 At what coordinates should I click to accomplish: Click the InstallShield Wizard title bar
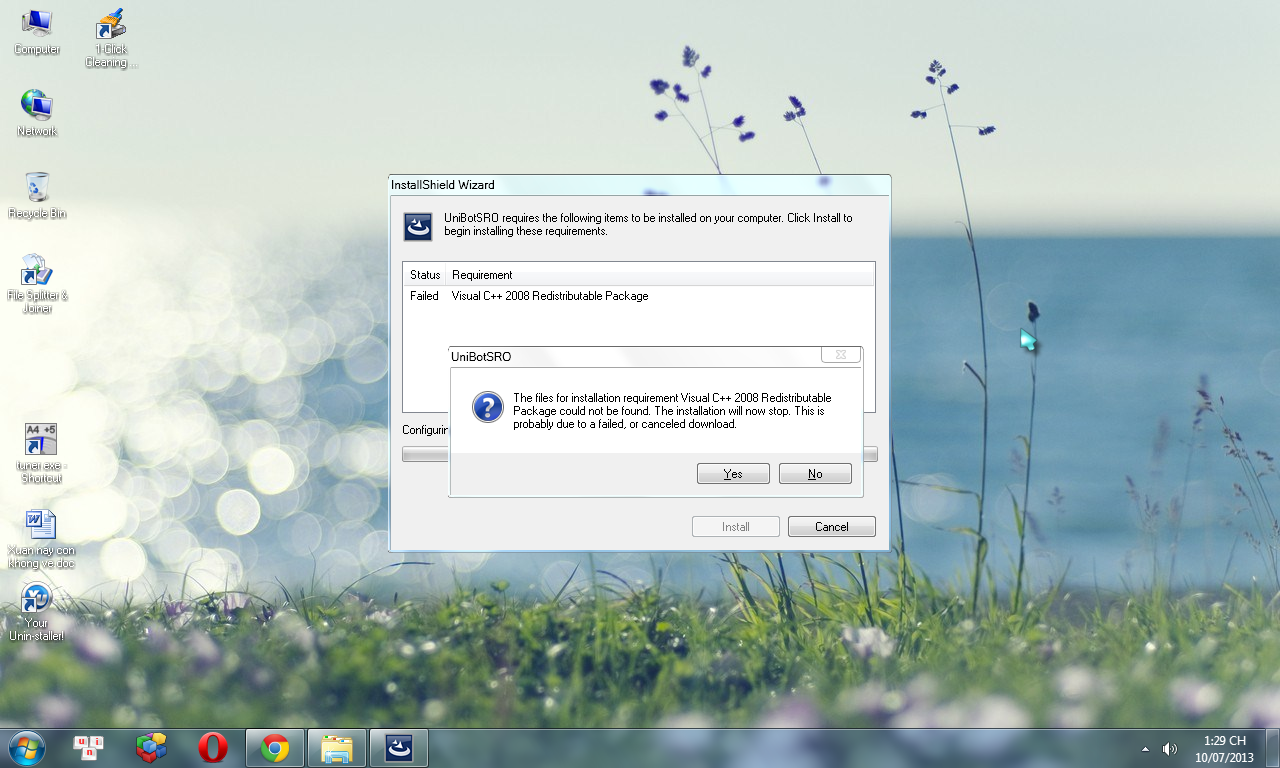click(x=639, y=185)
